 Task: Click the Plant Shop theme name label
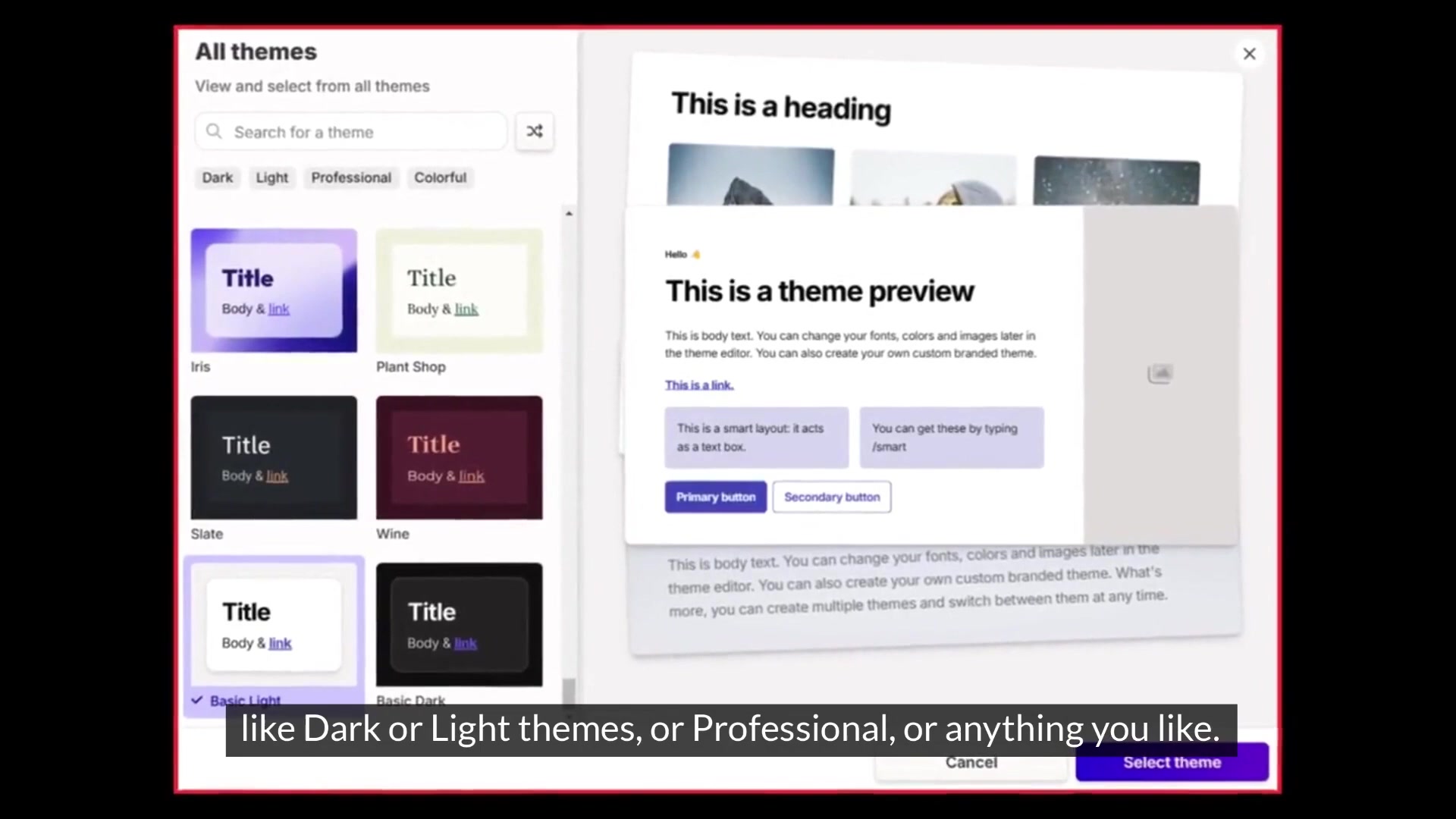point(411,366)
